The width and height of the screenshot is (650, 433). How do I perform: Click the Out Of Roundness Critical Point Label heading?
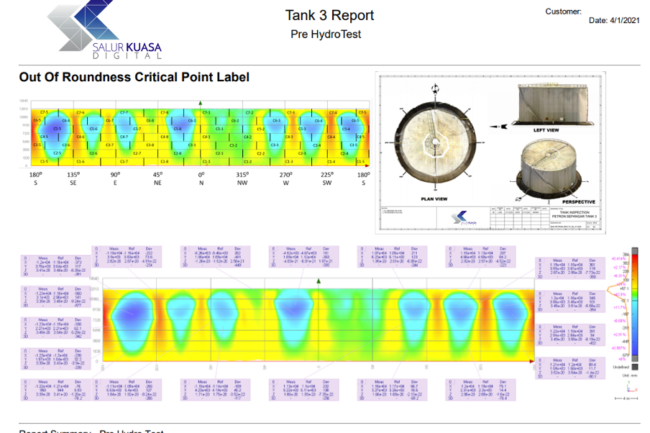point(134,77)
